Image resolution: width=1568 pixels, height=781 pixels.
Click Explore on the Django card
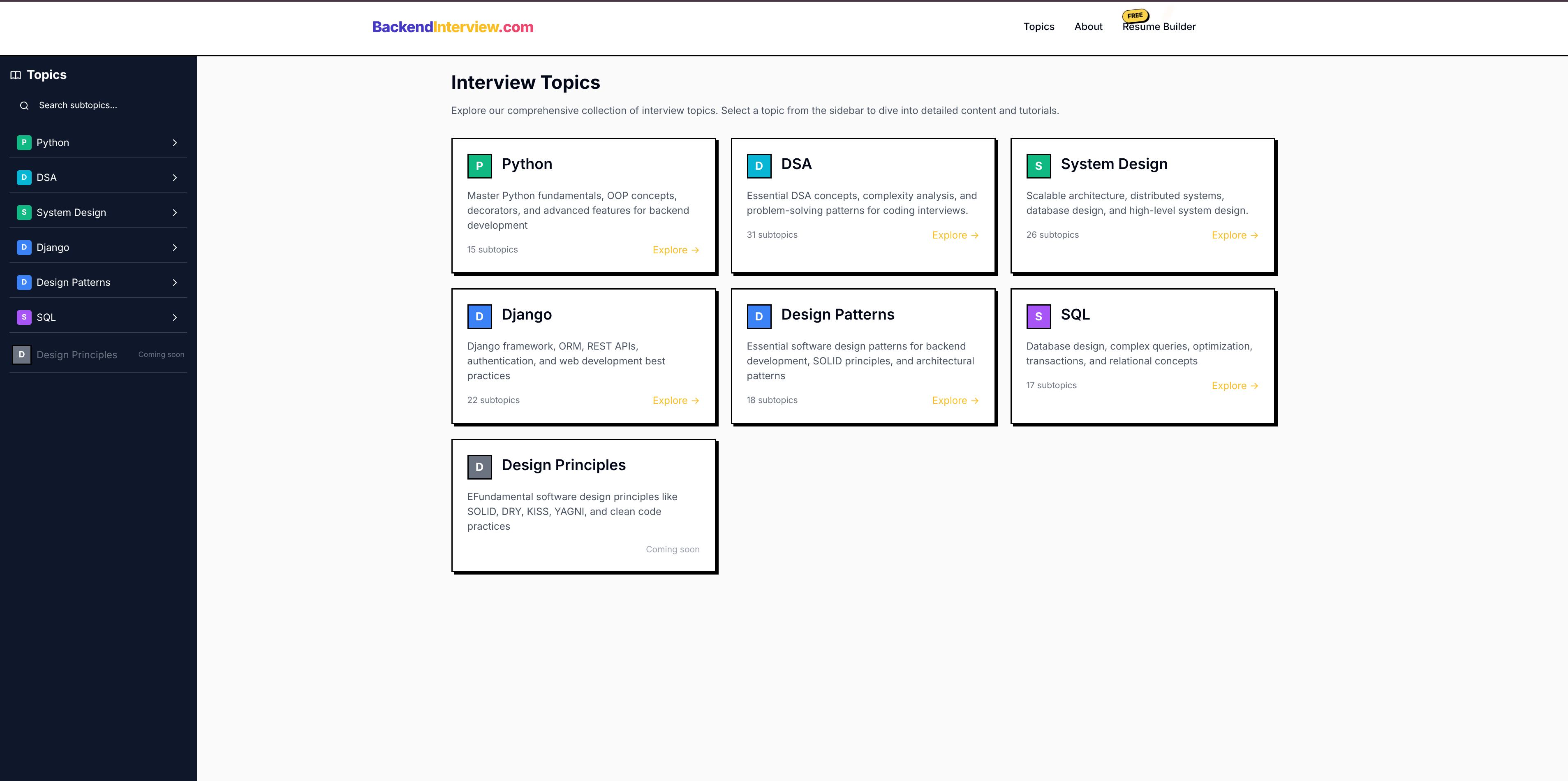pyautogui.click(x=675, y=401)
